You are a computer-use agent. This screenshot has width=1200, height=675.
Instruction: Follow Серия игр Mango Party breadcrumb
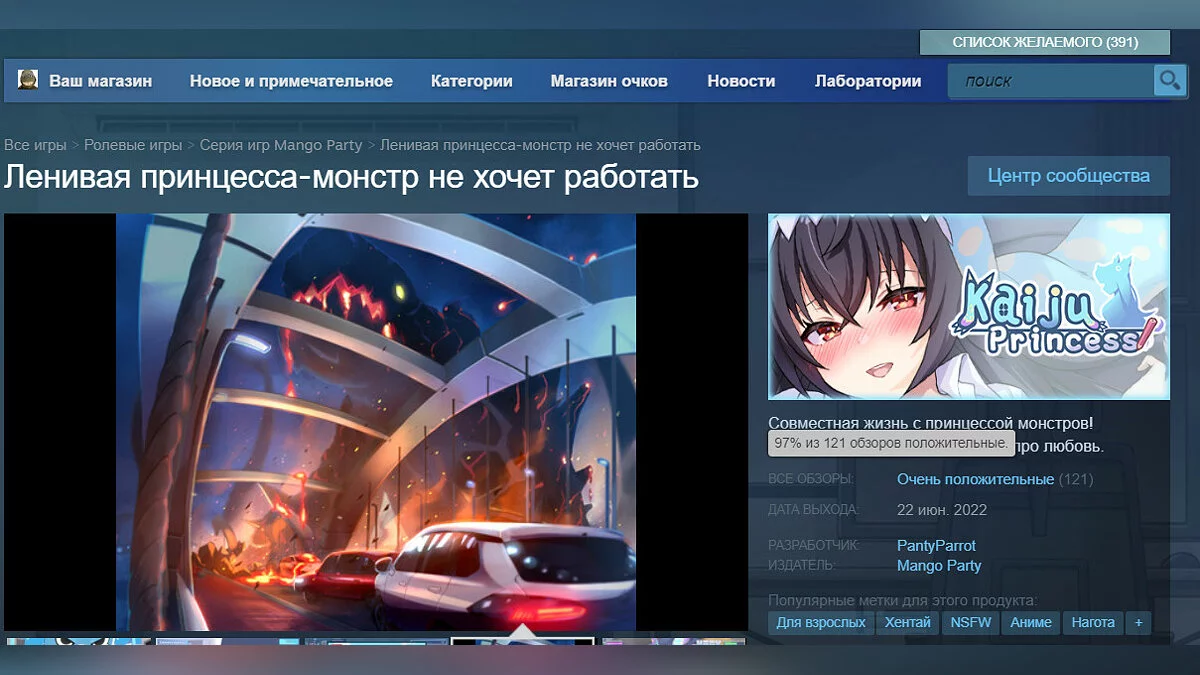click(281, 145)
